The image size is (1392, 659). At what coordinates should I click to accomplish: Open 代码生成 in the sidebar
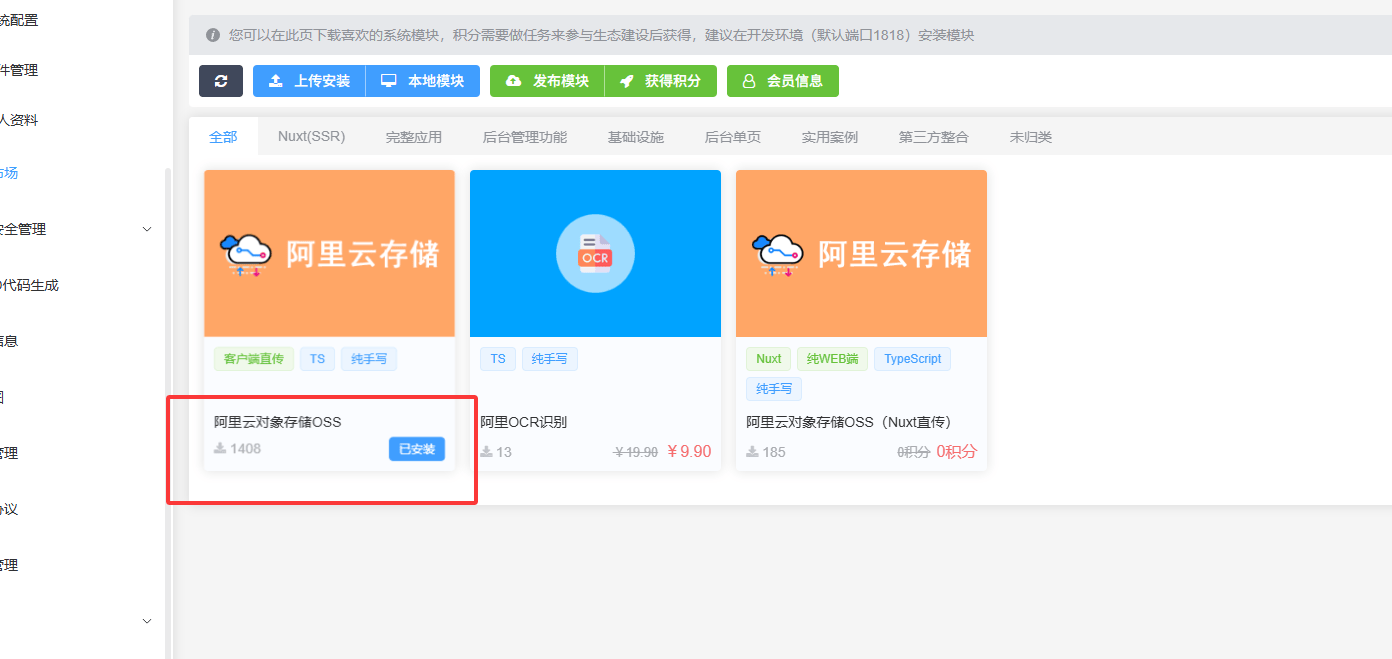point(30,285)
